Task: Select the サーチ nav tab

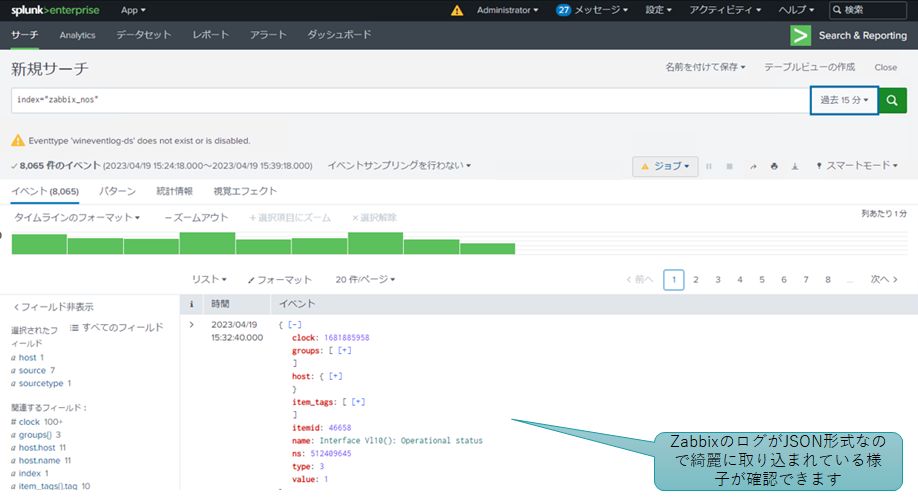Action: tap(25, 35)
